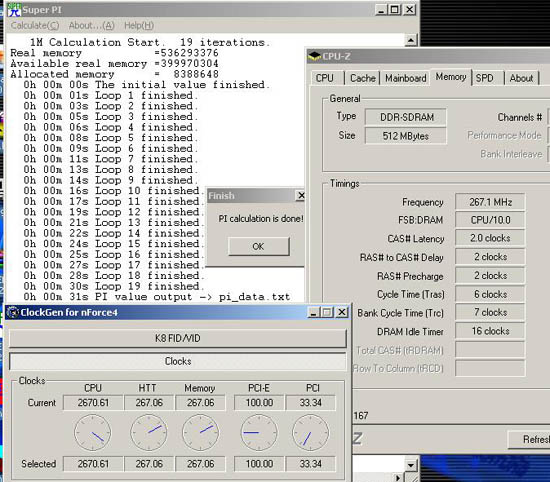Click the 7 clocks Bank Cycle Time value
Image resolution: width=550 pixels, height=482 pixels.
(x=490, y=312)
